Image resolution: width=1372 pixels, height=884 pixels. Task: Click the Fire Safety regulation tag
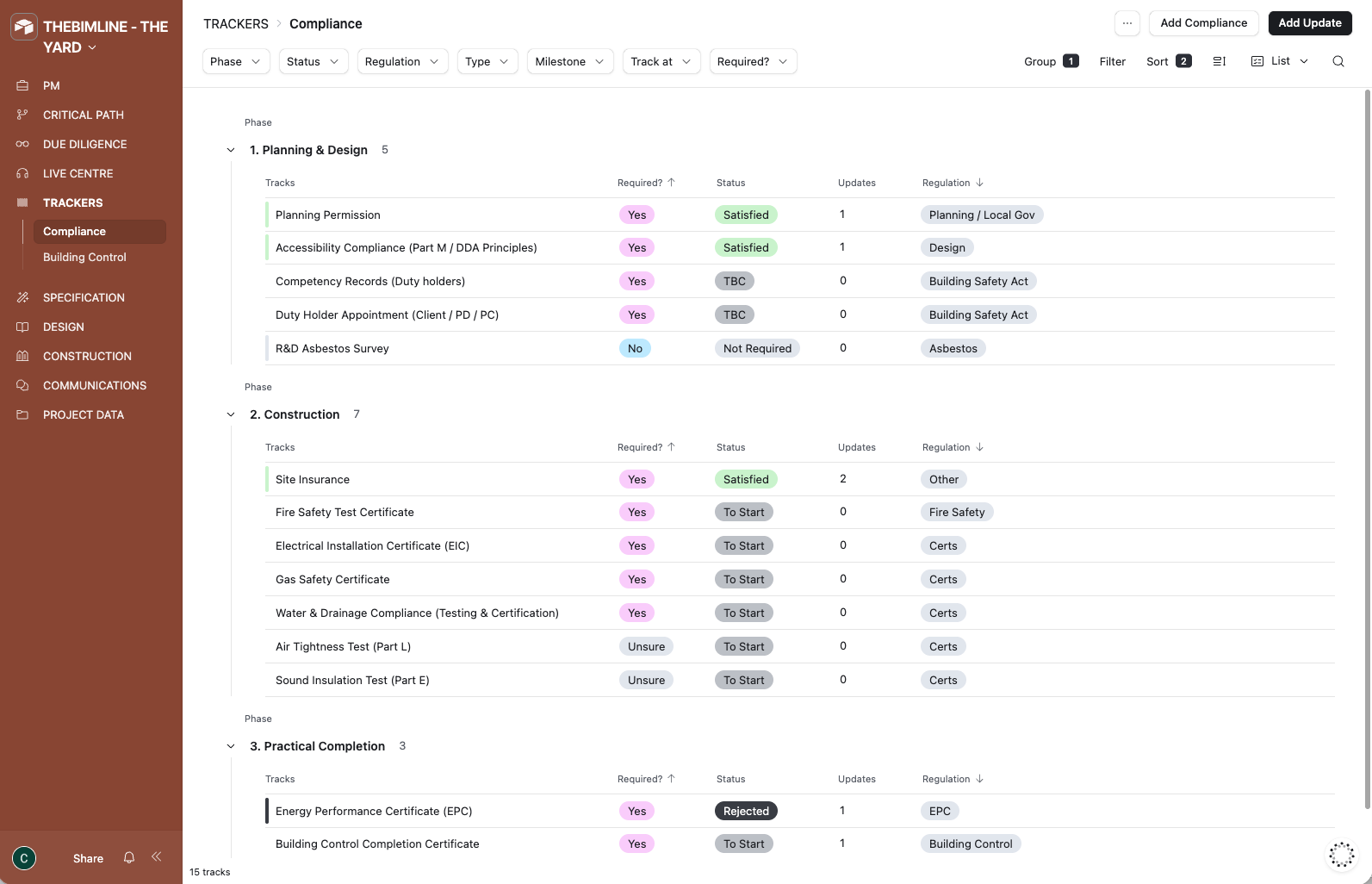(957, 512)
